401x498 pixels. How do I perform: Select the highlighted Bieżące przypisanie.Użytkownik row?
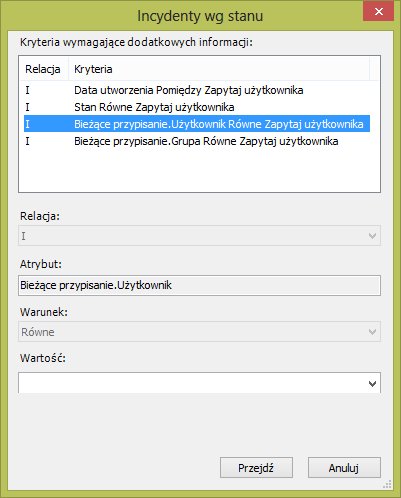(197, 124)
